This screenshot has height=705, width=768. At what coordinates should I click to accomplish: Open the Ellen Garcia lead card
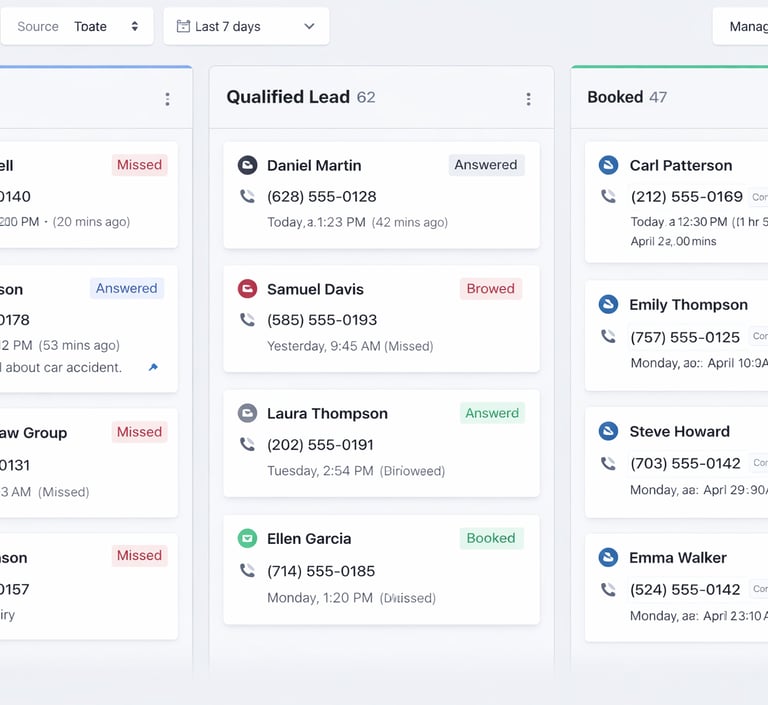point(382,569)
